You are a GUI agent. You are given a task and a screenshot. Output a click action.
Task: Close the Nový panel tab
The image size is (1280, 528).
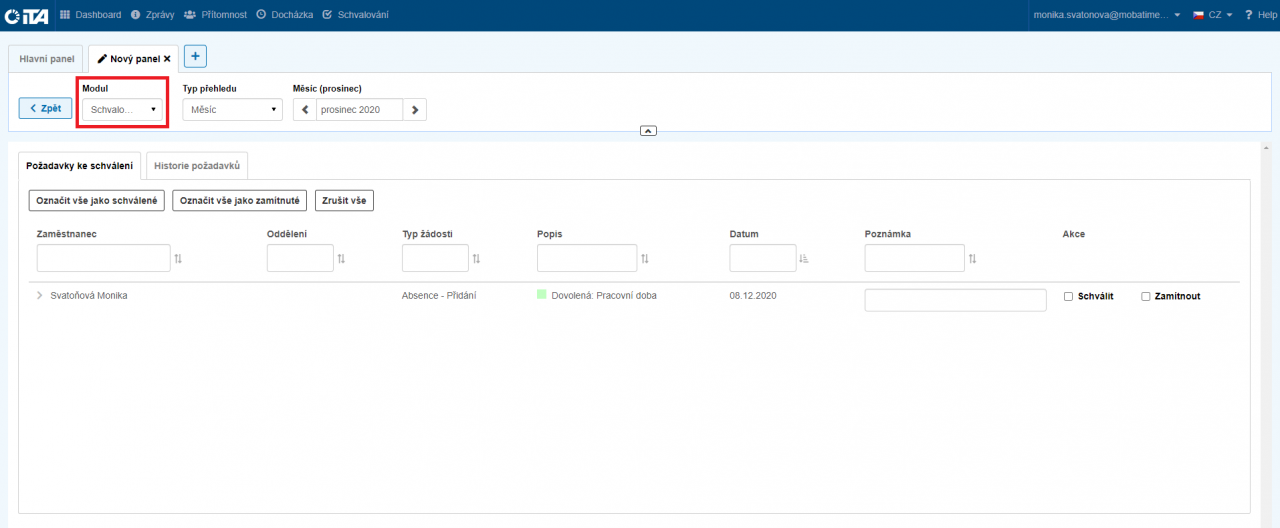coord(168,59)
